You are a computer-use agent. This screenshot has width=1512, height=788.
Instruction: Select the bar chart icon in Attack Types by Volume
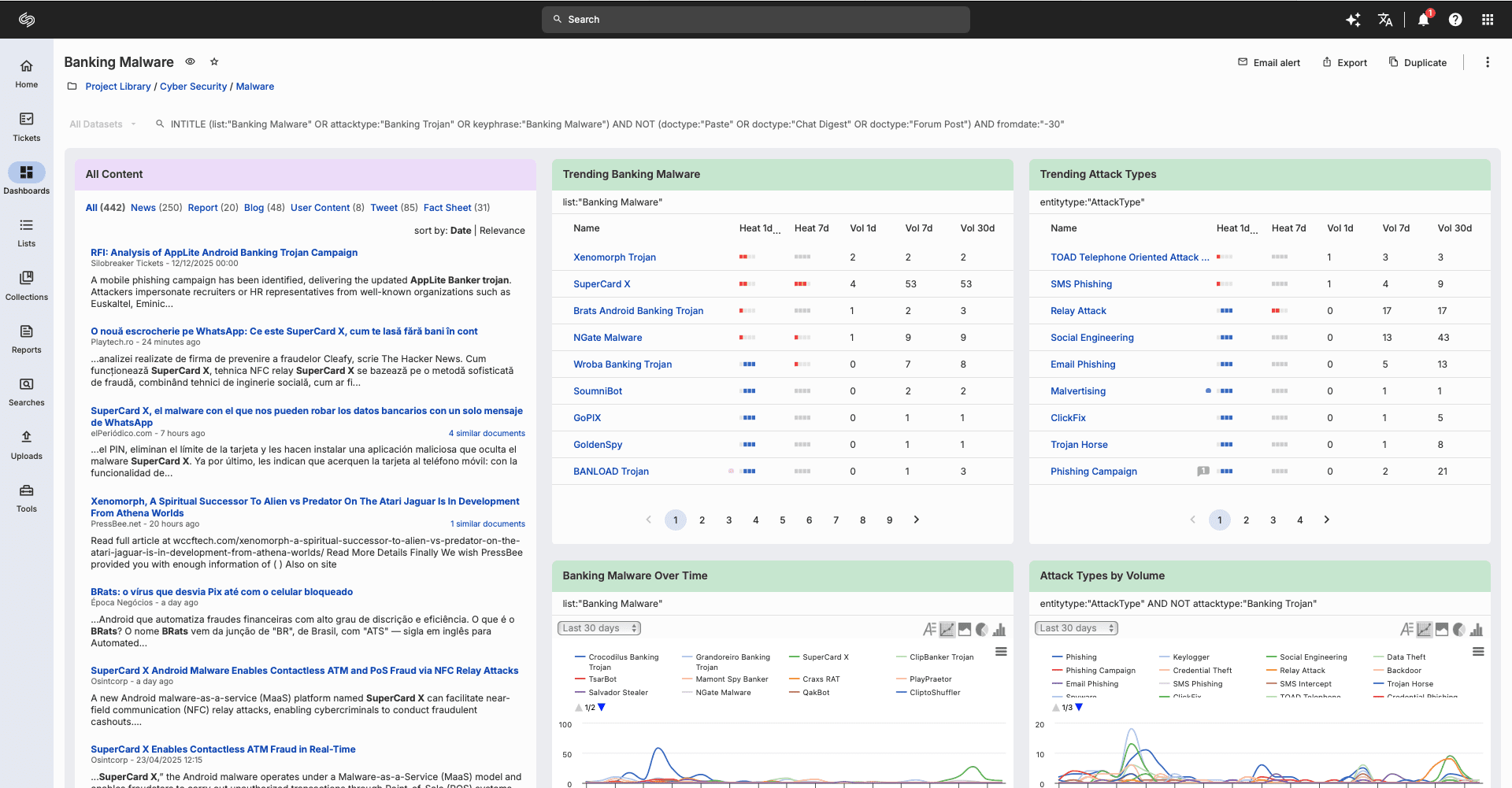point(1477,629)
